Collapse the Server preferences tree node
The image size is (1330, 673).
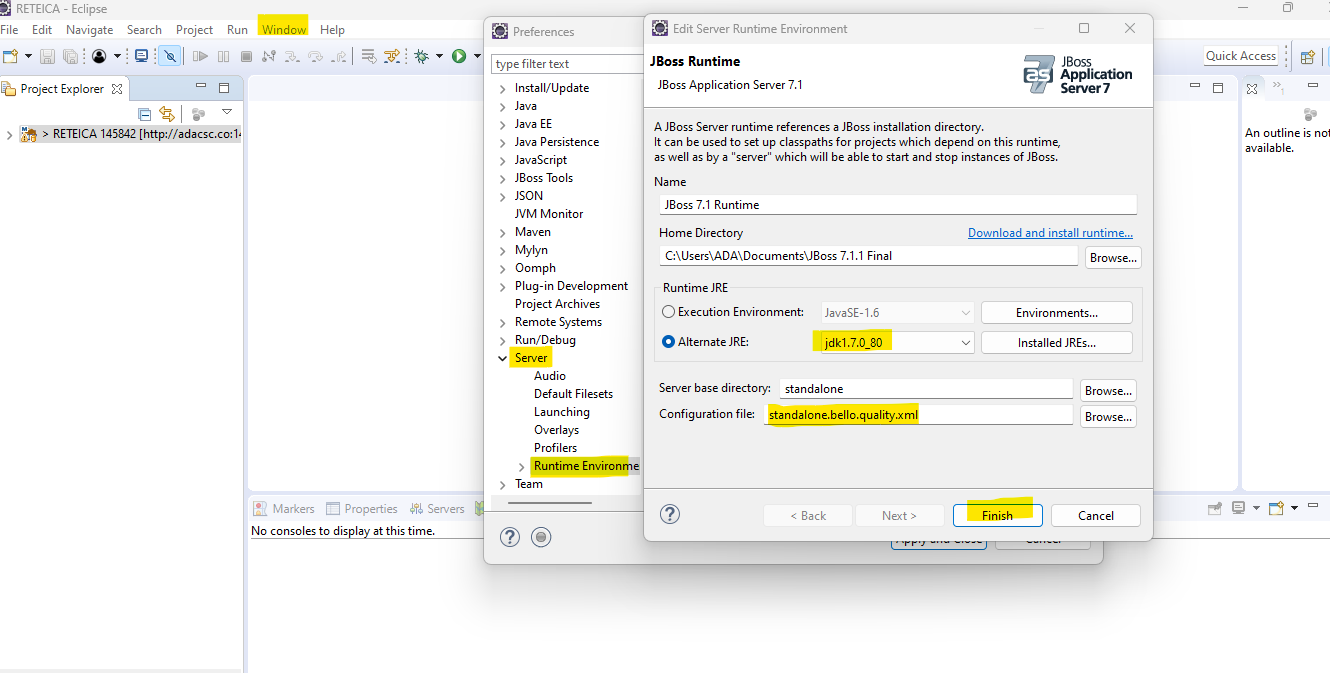(x=503, y=358)
